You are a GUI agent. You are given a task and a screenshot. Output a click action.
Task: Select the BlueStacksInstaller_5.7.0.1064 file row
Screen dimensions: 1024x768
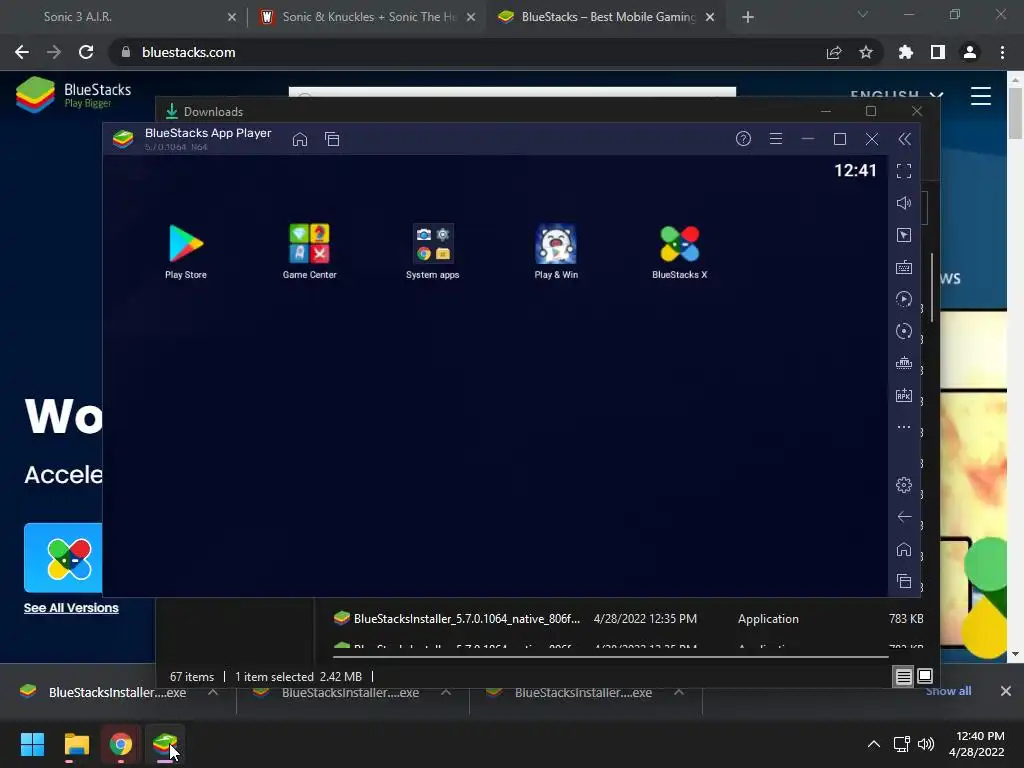[627, 618]
